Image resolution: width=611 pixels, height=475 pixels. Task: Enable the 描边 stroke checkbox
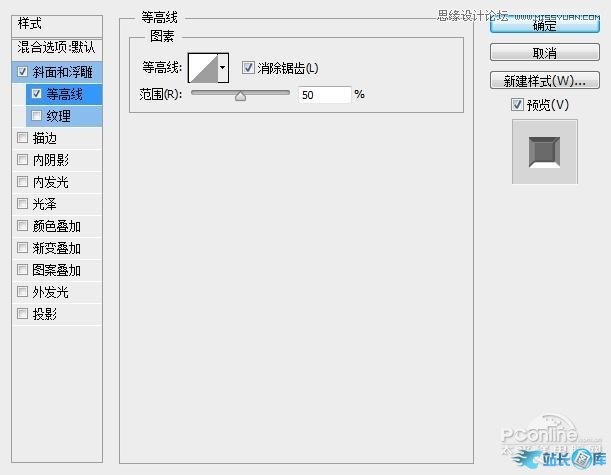(23, 138)
